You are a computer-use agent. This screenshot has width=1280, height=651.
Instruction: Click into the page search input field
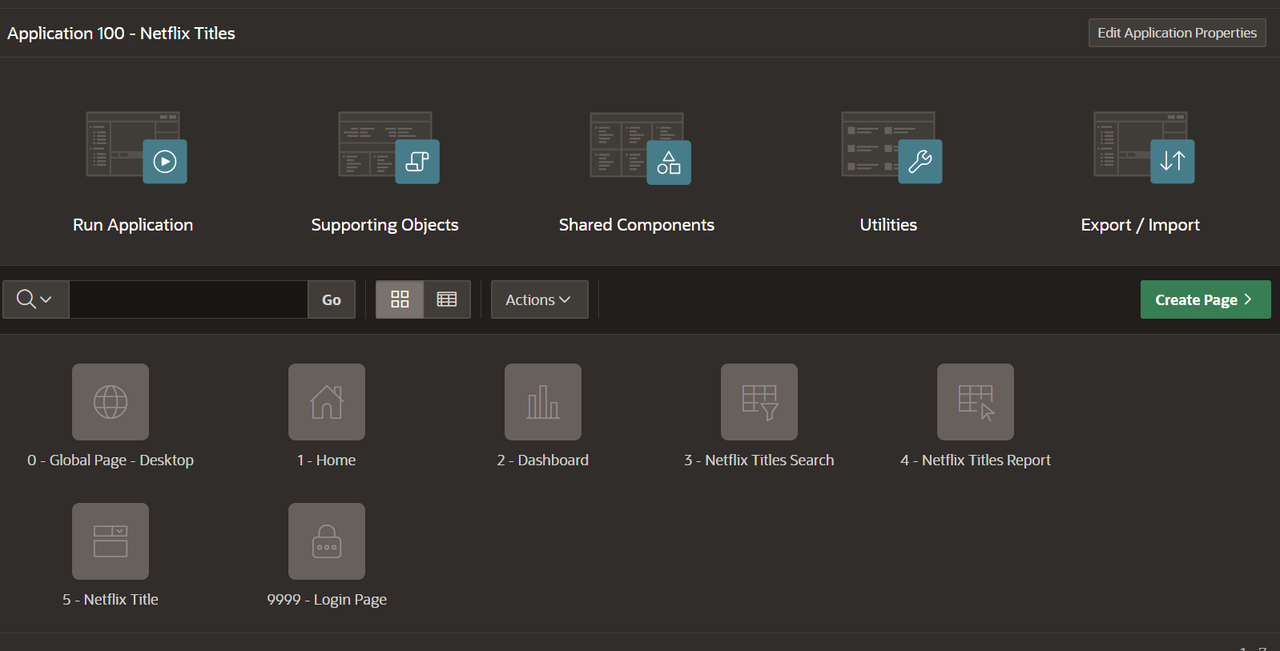[x=188, y=299]
